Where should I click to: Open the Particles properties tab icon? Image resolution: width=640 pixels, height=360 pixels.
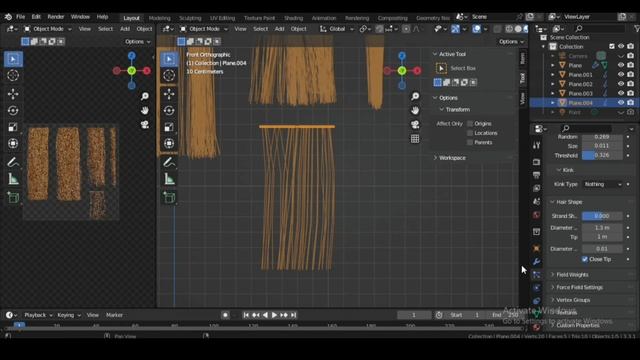coord(536,275)
